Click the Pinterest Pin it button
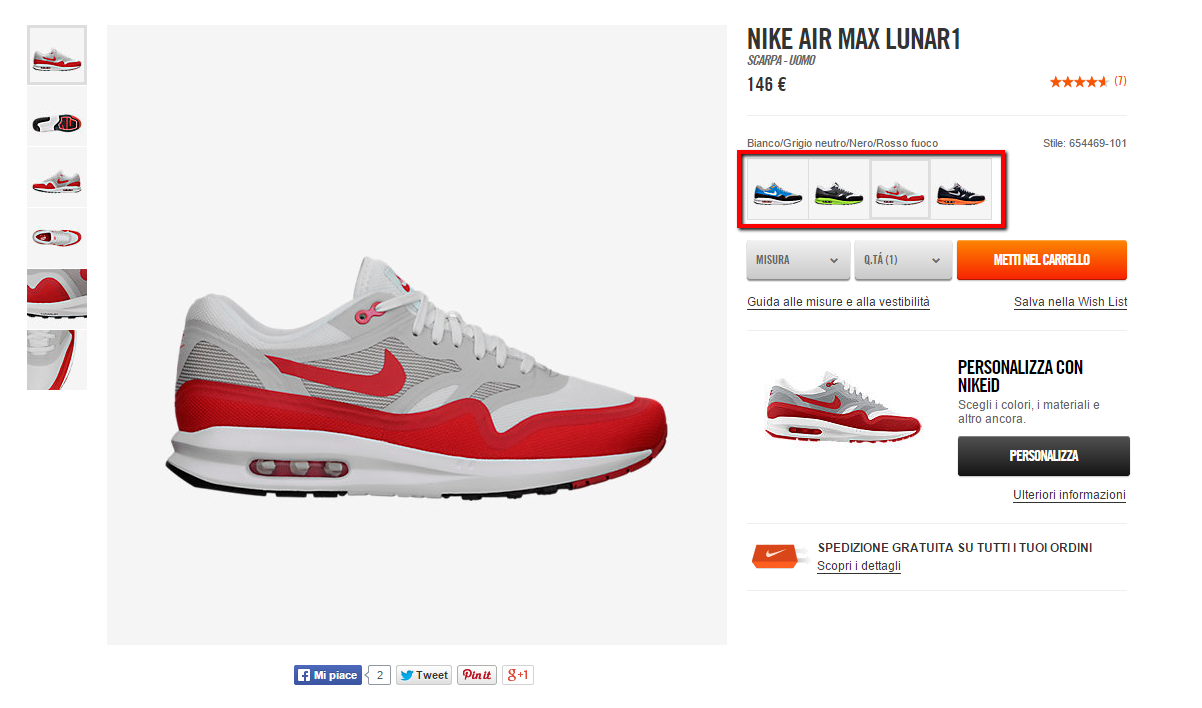This screenshot has width=1202, height=708. pos(477,675)
